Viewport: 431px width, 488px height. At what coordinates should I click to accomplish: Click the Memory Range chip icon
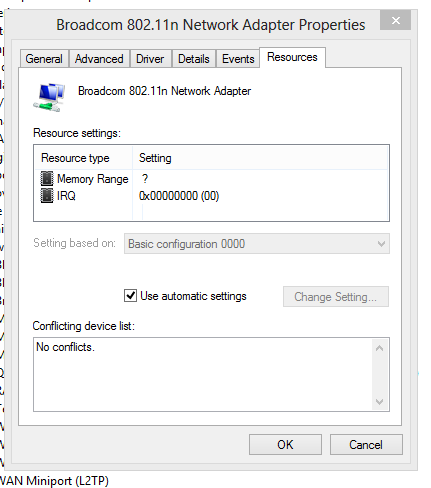[47, 179]
